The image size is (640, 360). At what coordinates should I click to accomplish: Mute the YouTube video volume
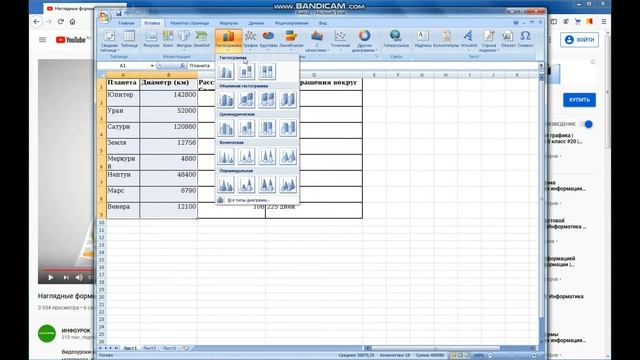pyautogui.click(x=79, y=278)
